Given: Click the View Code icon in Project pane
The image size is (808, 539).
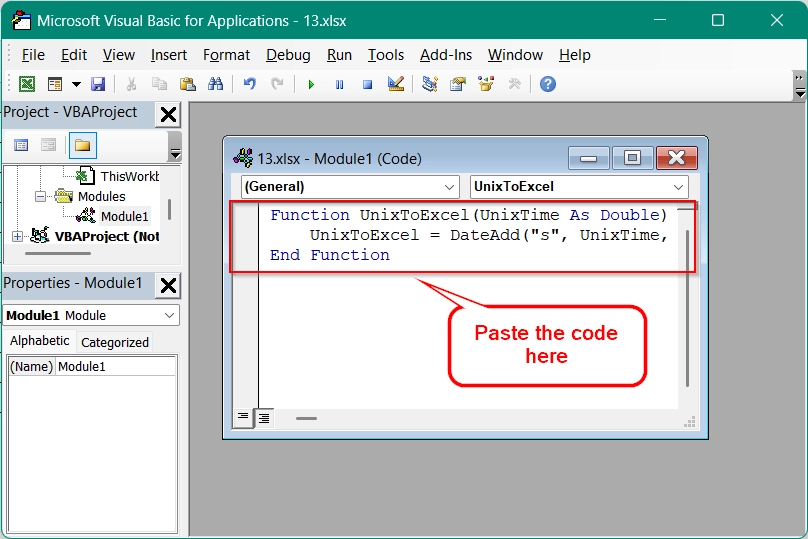Looking at the screenshot, I should coord(21,145).
